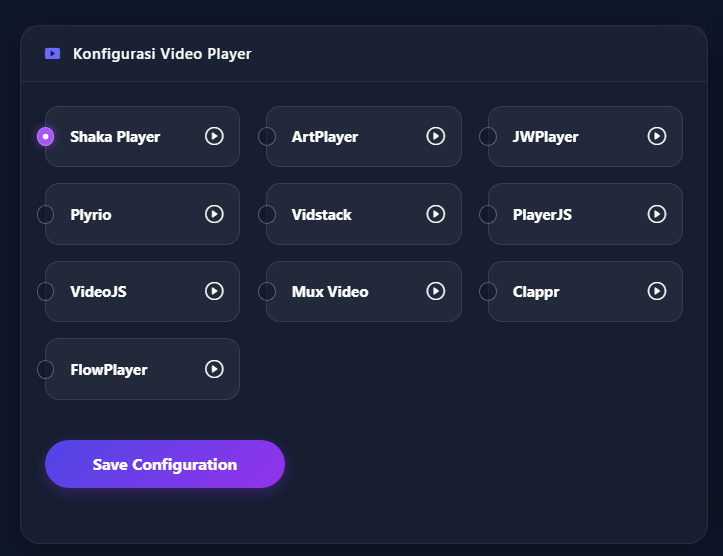
Task: Click the play icon on VideoJS card
Action: point(214,291)
